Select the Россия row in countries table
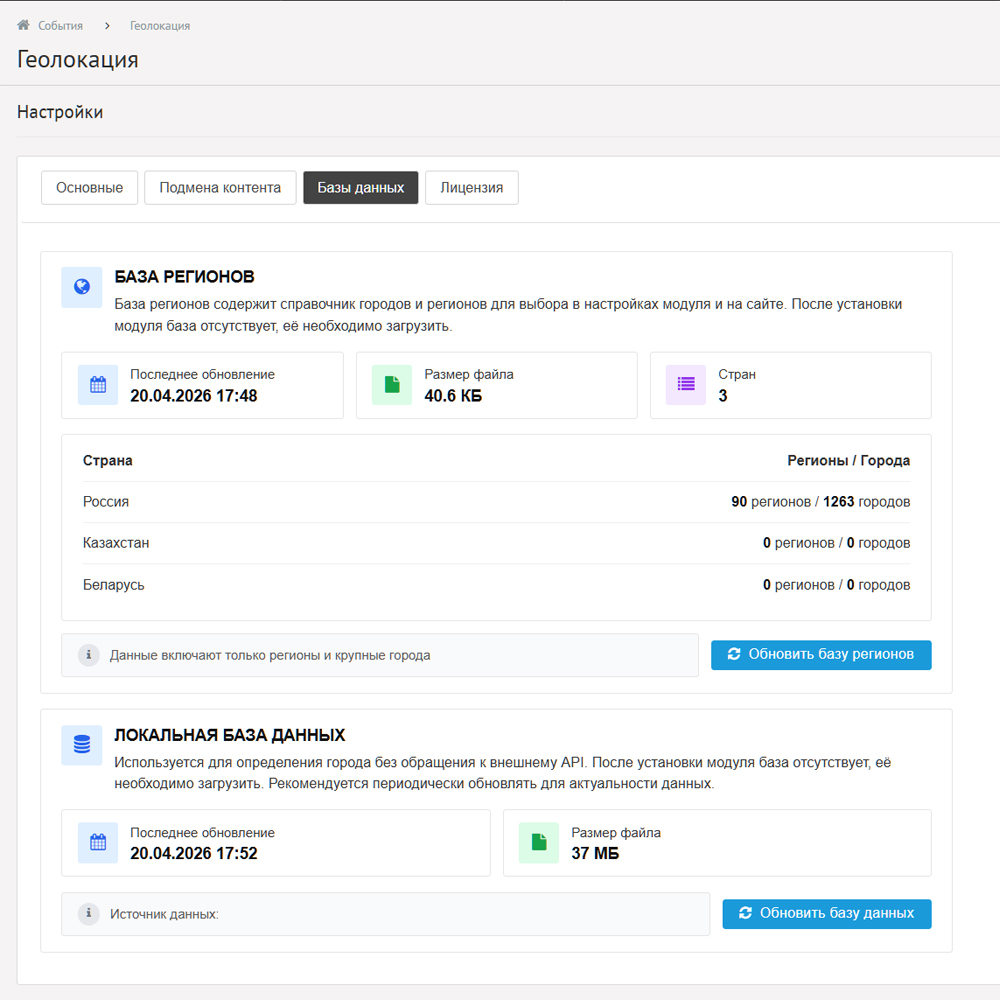Image resolution: width=1000 pixels, height=1000 pixels. 496,502
